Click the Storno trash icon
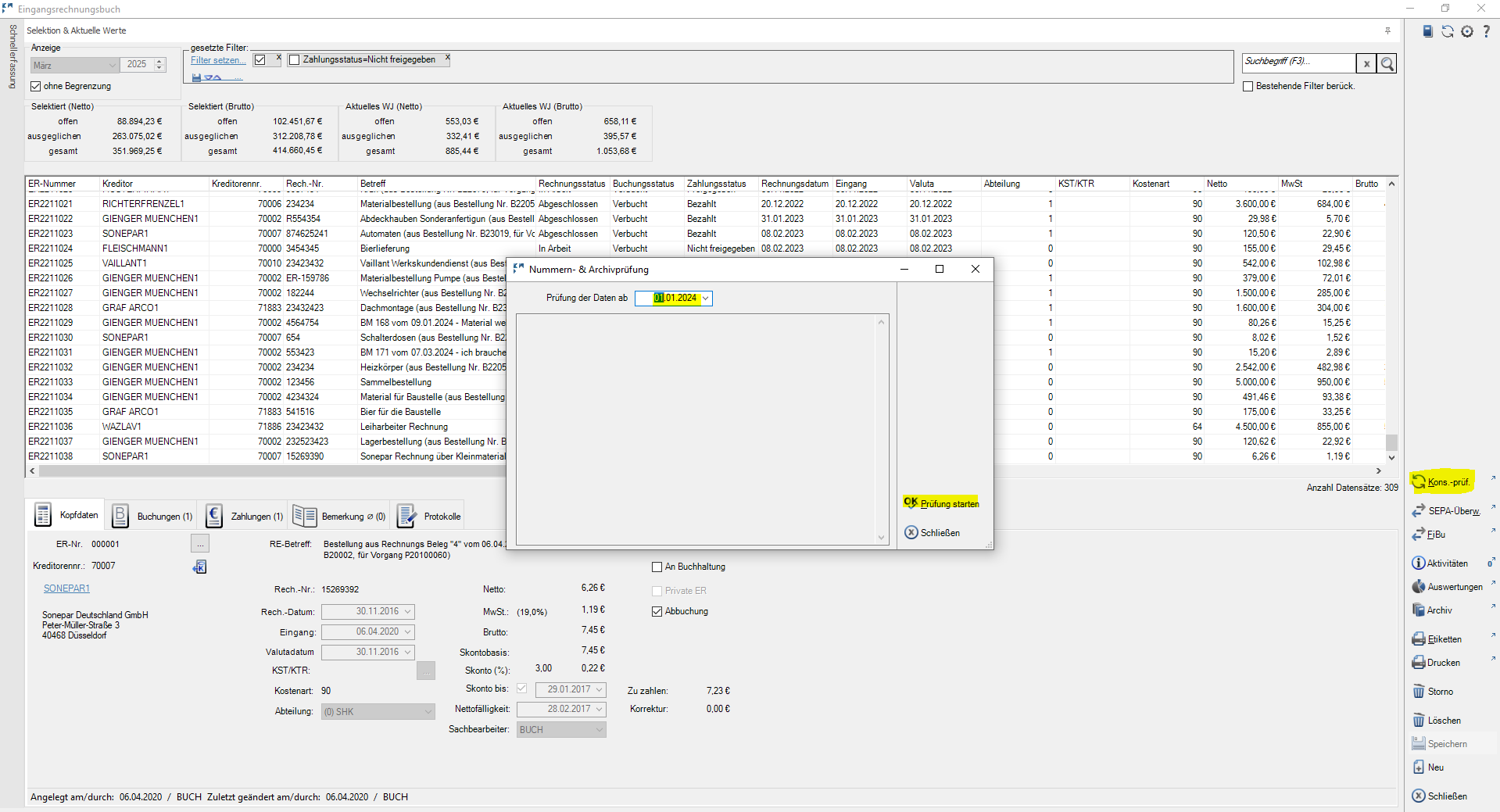The width and height of the screenshot is (1500, 812). click(x=1419, y=691)
